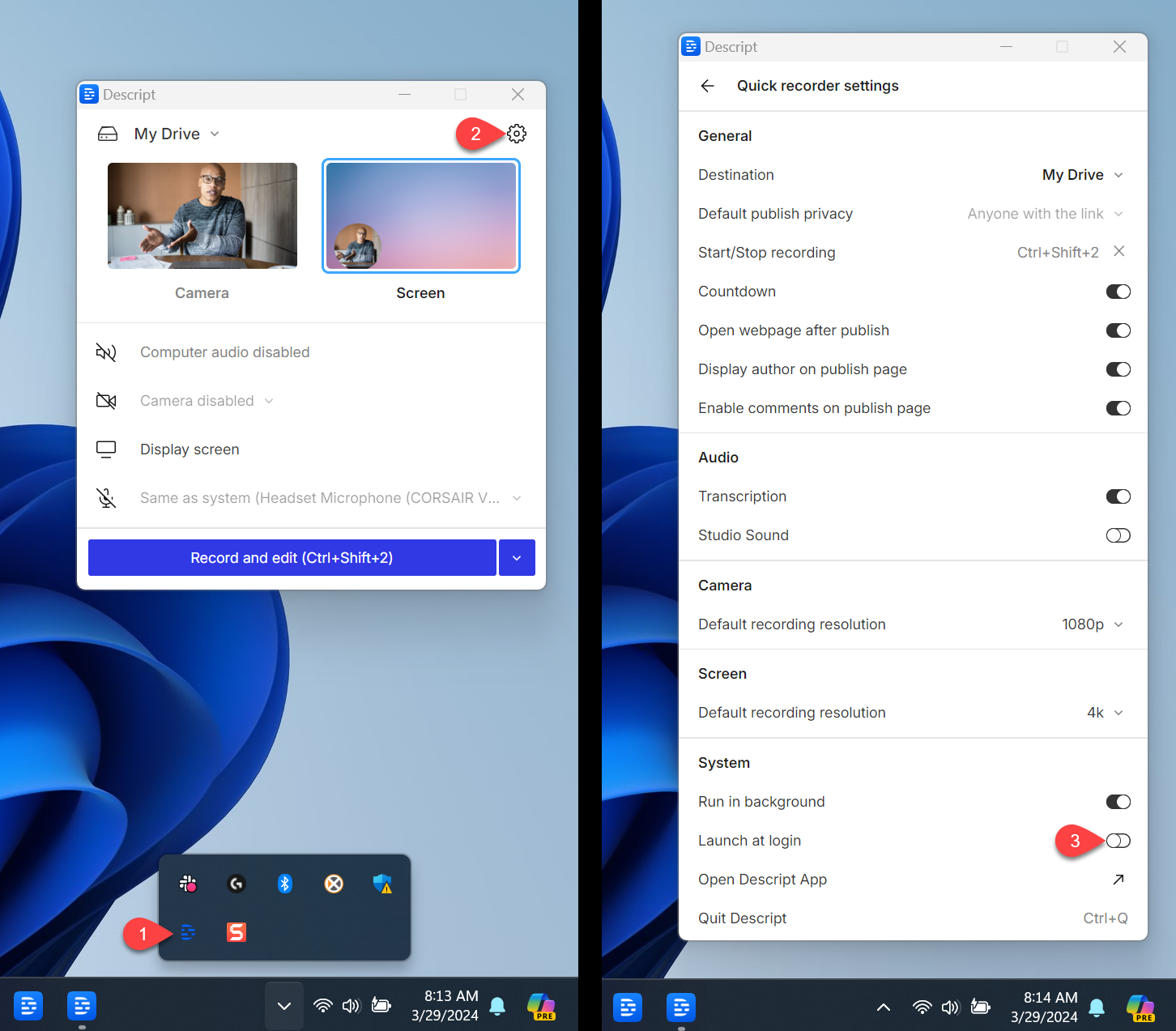Select the Screen recording thumbnail
Image resolution: width=1176 pixels, height=1031 pixels.
[x=420, y=215]
